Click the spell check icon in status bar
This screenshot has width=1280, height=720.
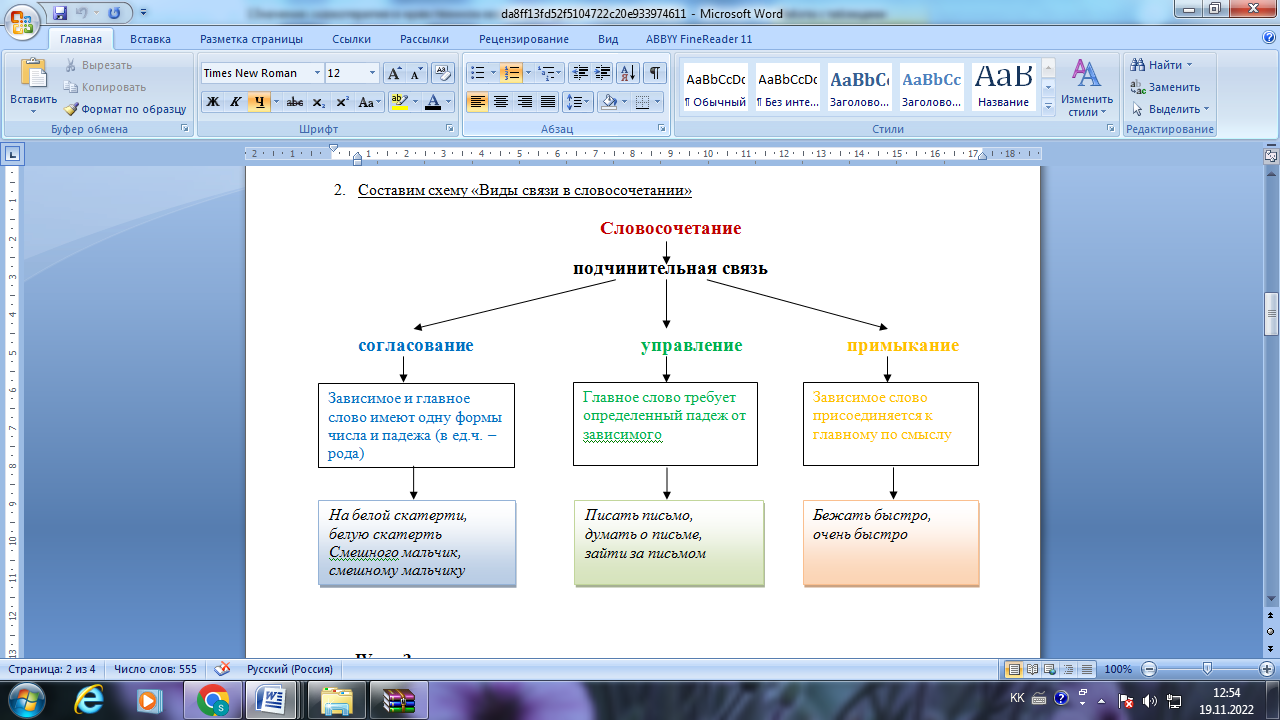[222, 669]
